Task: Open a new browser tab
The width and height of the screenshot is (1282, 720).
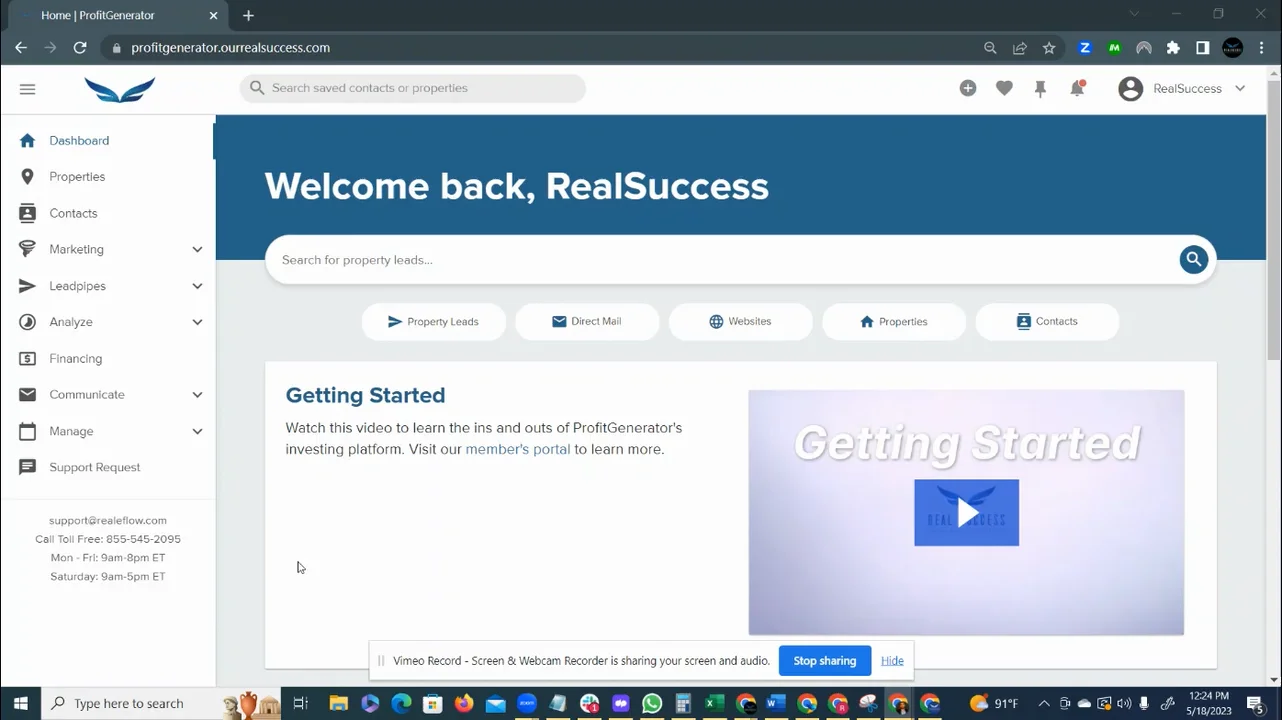Action: (248, 15)
